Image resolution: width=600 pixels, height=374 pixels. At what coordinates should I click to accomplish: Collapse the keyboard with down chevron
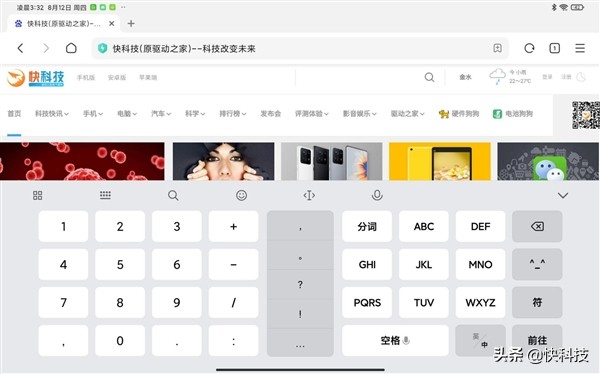coord(562,196)
